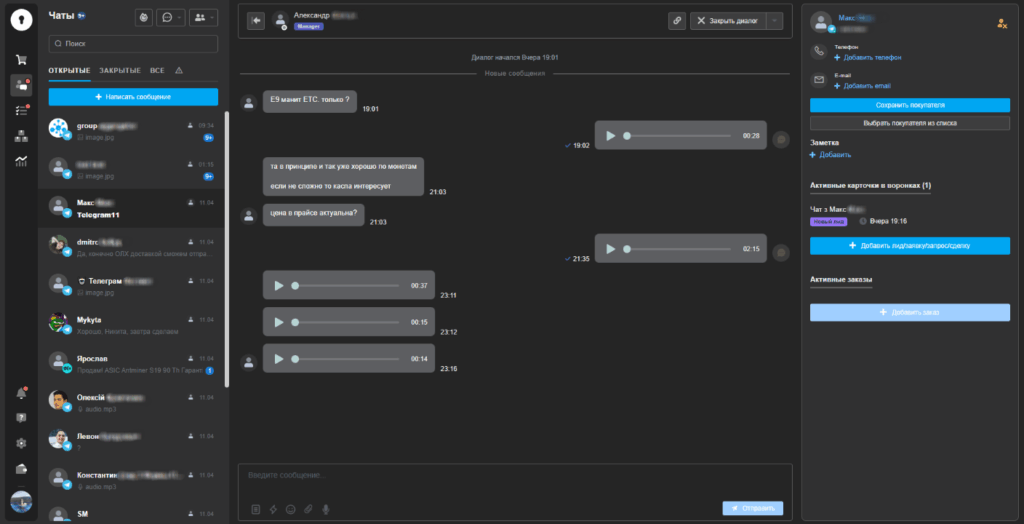Image resolution: width=1024 pixels, height=524 pixels.
Task: Expand the users filter dropdown
Action: click(x=204, y=17)
